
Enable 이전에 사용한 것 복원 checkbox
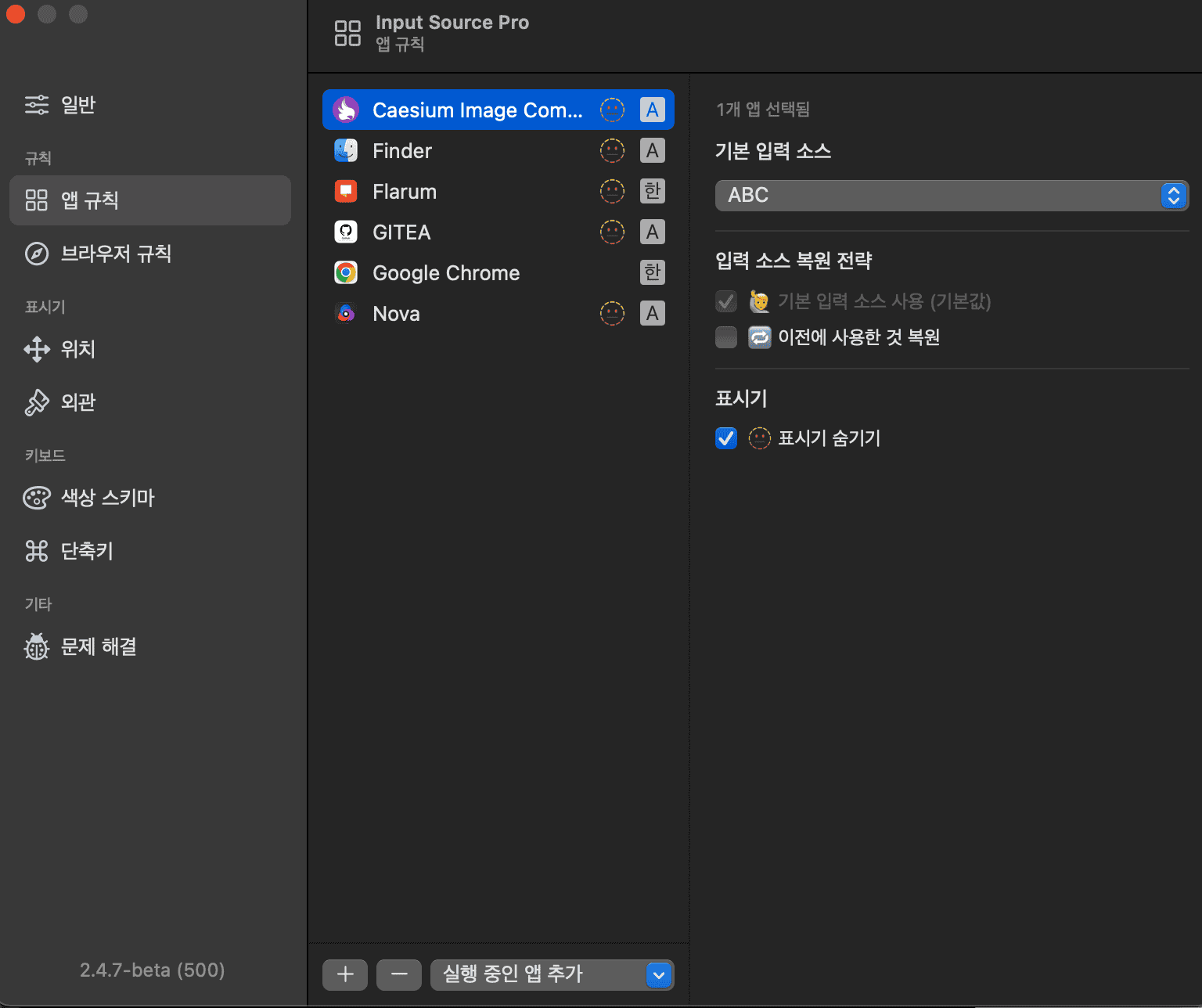(x=726, y=337)
